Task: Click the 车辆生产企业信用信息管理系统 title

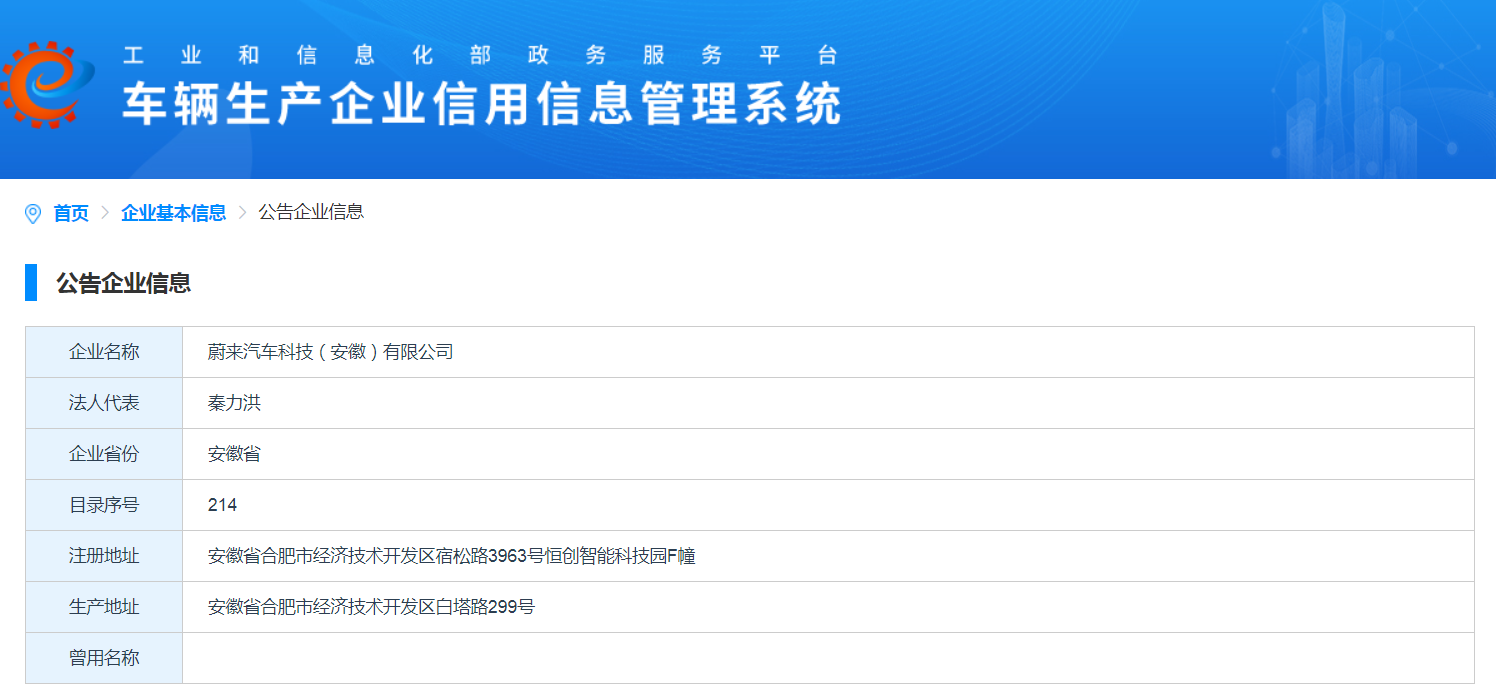Action: (x=482, y=104)
